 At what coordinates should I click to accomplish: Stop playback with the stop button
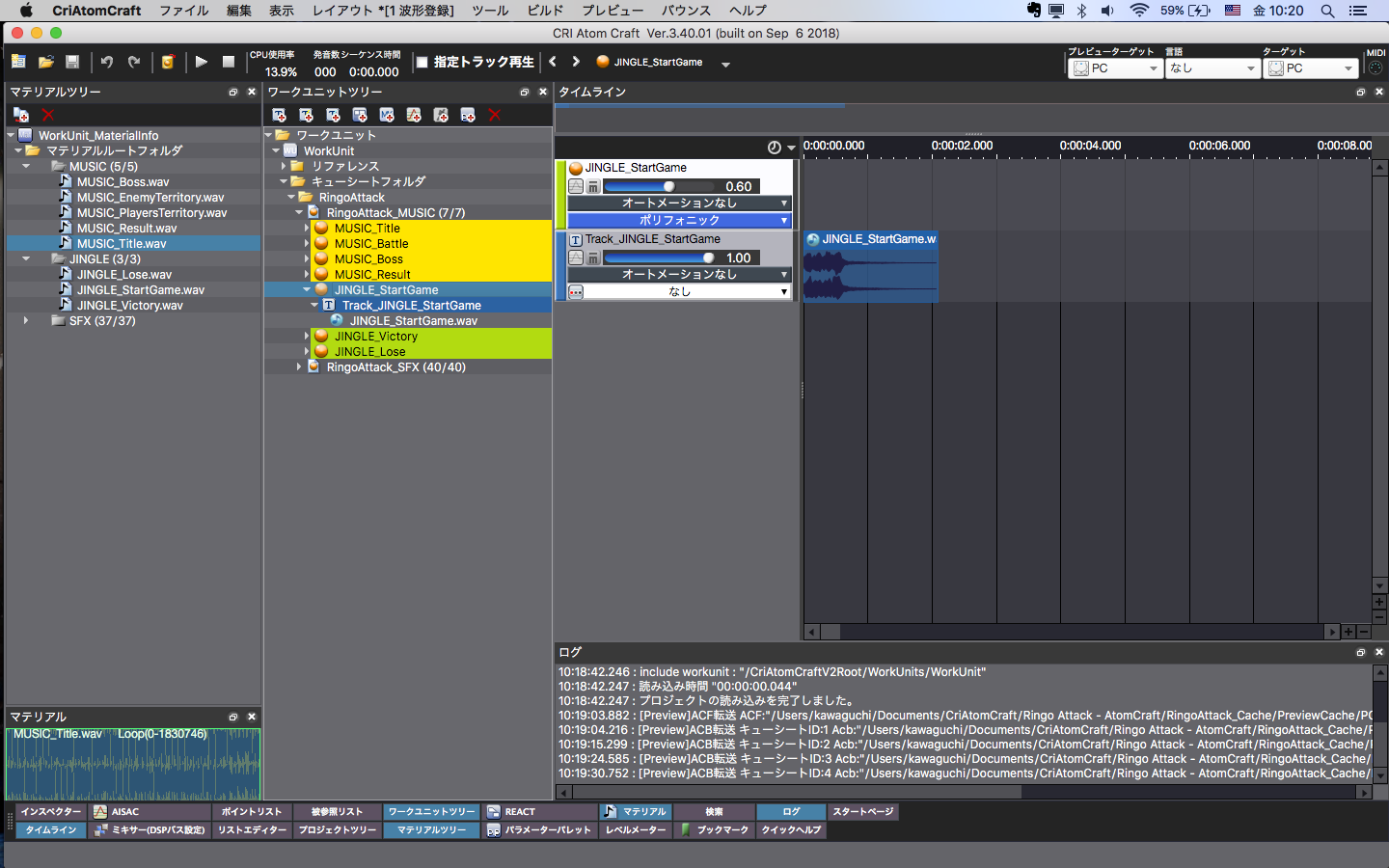coord(229,62)
